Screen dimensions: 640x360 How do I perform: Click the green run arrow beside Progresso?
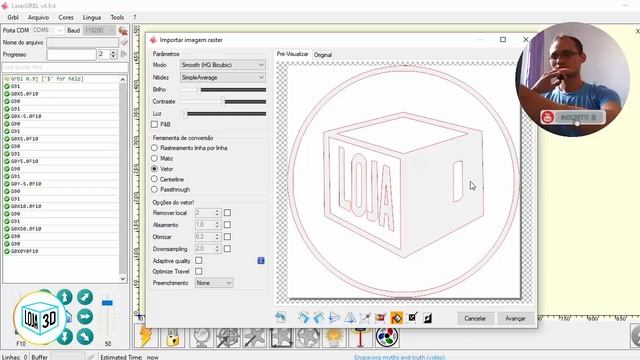click(124, 54)
